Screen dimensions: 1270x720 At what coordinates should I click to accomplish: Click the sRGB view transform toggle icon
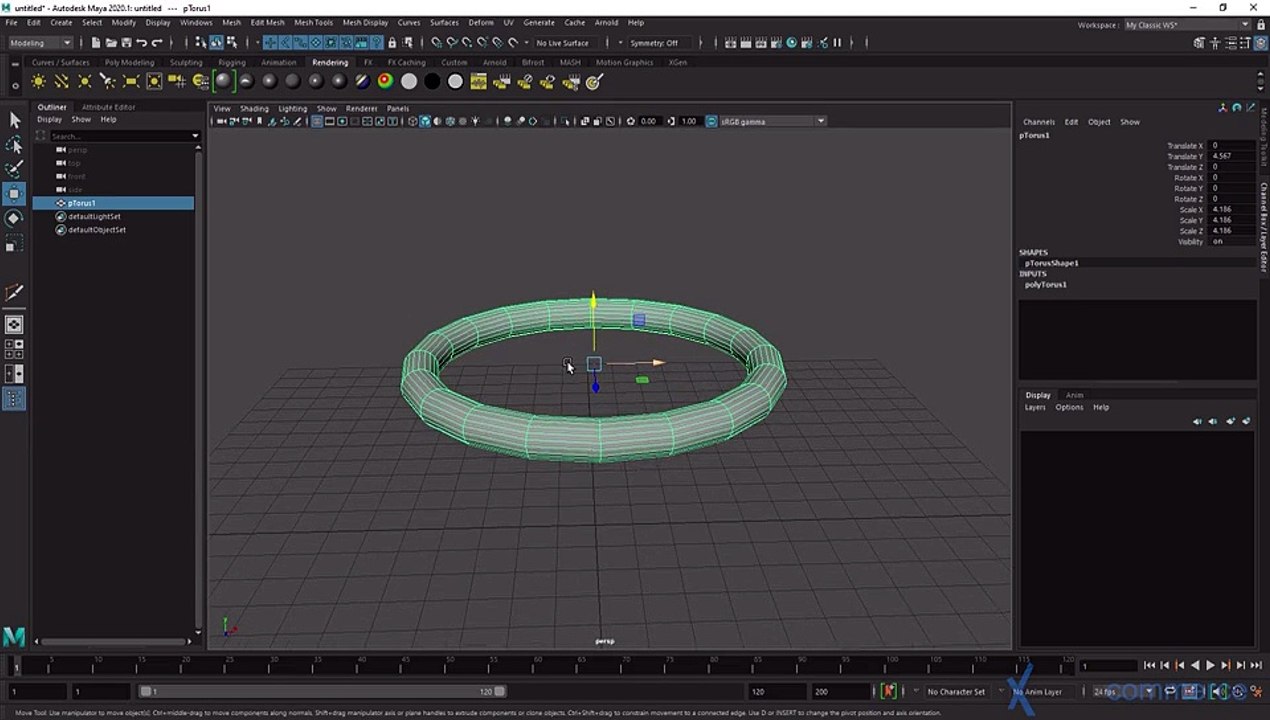(712, 121)
